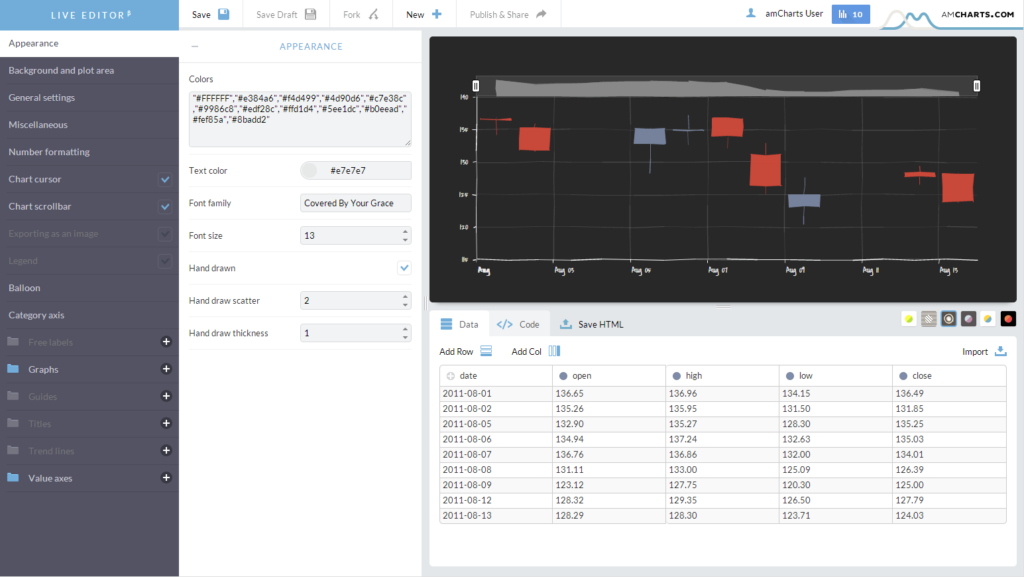Switch to the Data tab
Screen dimensions: 1024x577
coord(459,324)
